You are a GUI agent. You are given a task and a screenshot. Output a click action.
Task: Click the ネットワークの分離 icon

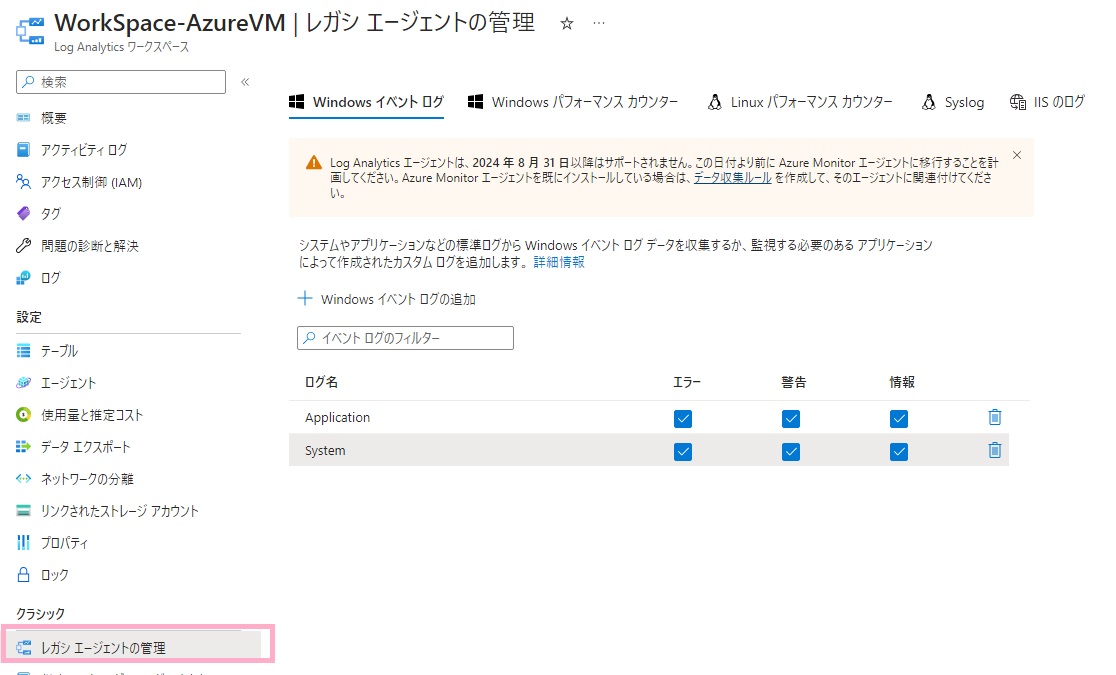click(x=23, y=479)
